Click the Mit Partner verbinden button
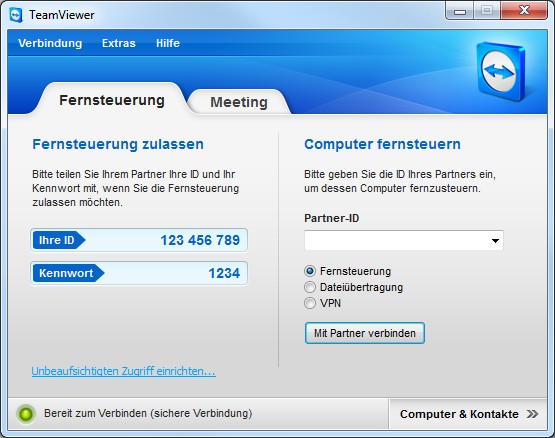Image resolution: width=555 pixels, height=438 pixels. tap(365, 333)
